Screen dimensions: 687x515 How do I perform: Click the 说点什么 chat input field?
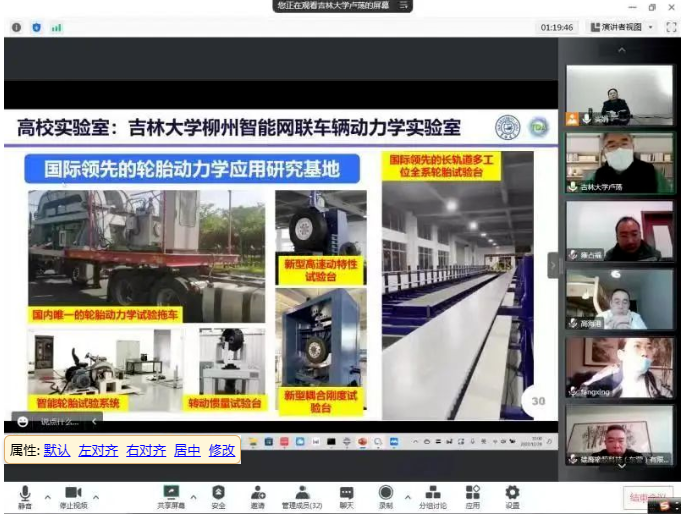pyautogui.click(x=60, y=422)
